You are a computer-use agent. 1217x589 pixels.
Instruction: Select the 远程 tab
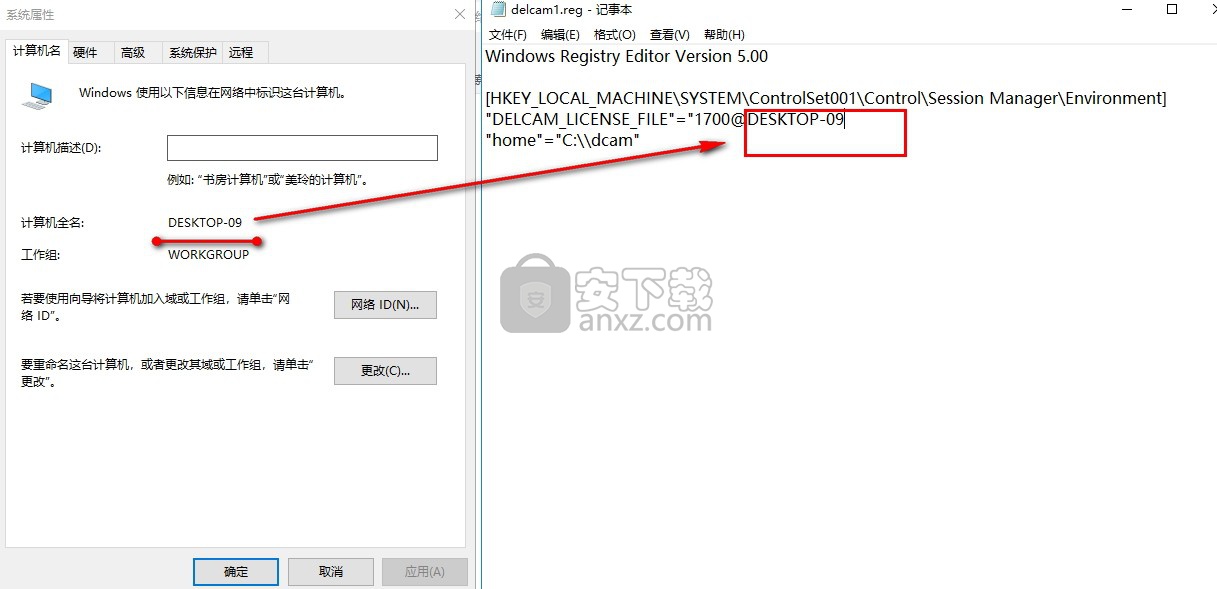click(x=241, y=52)
